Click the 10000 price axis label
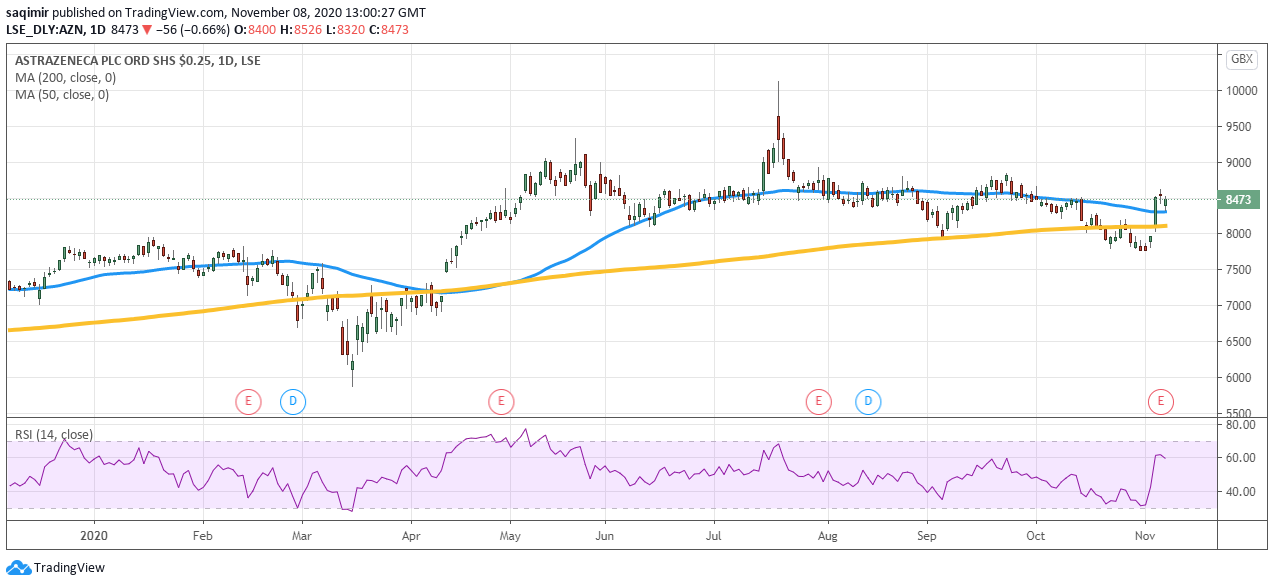This screenshot has width=1274, height=586. click(x=1240, y=91)
